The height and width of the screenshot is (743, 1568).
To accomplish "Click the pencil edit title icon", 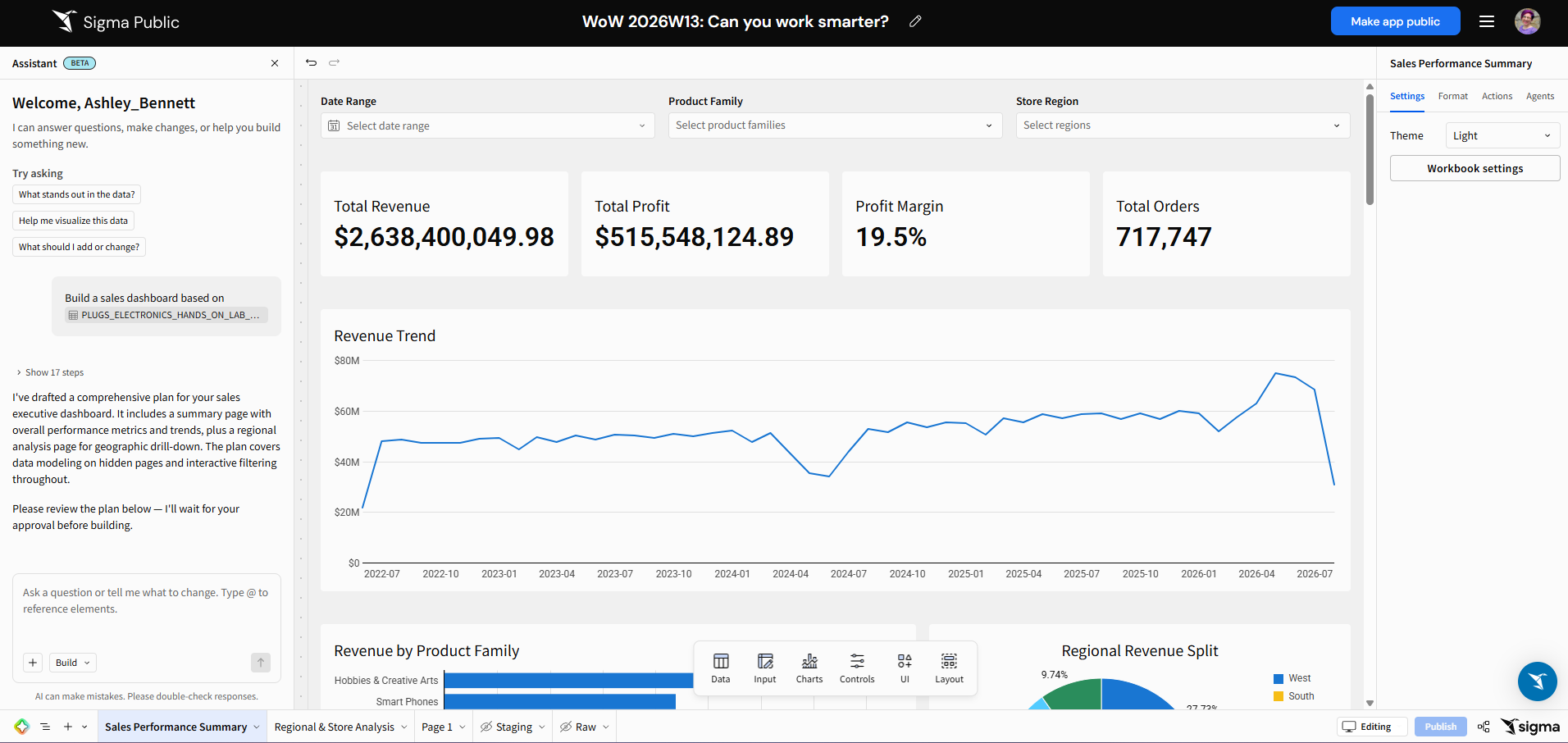I will click(915, 21).
